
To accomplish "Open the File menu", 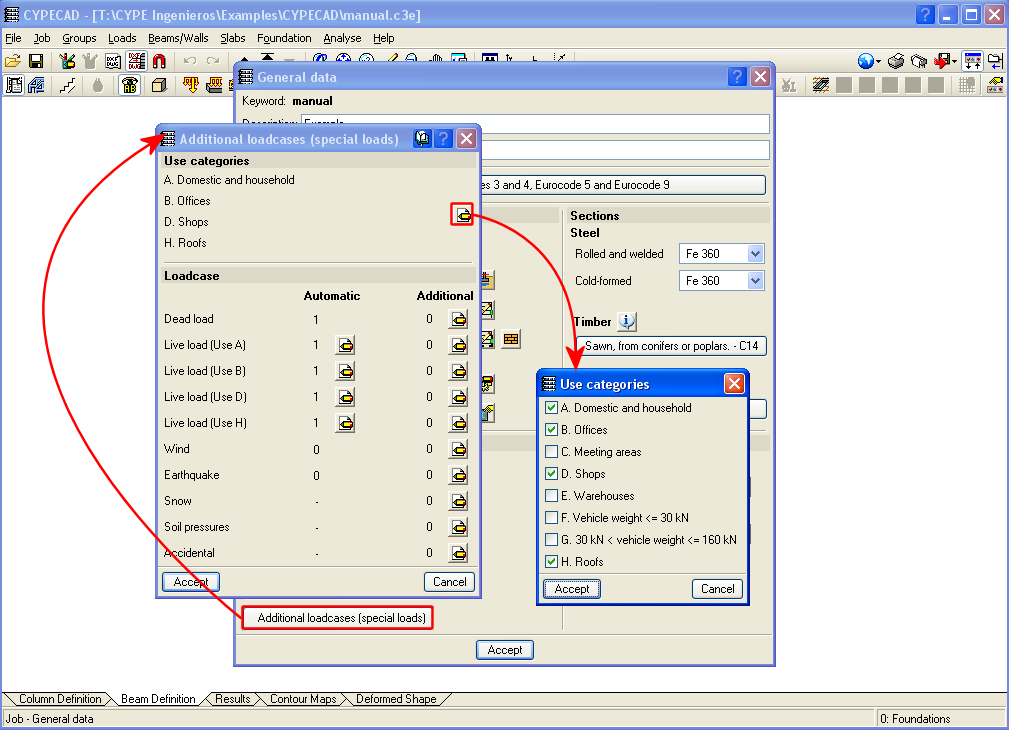I will tap(13, 38).
